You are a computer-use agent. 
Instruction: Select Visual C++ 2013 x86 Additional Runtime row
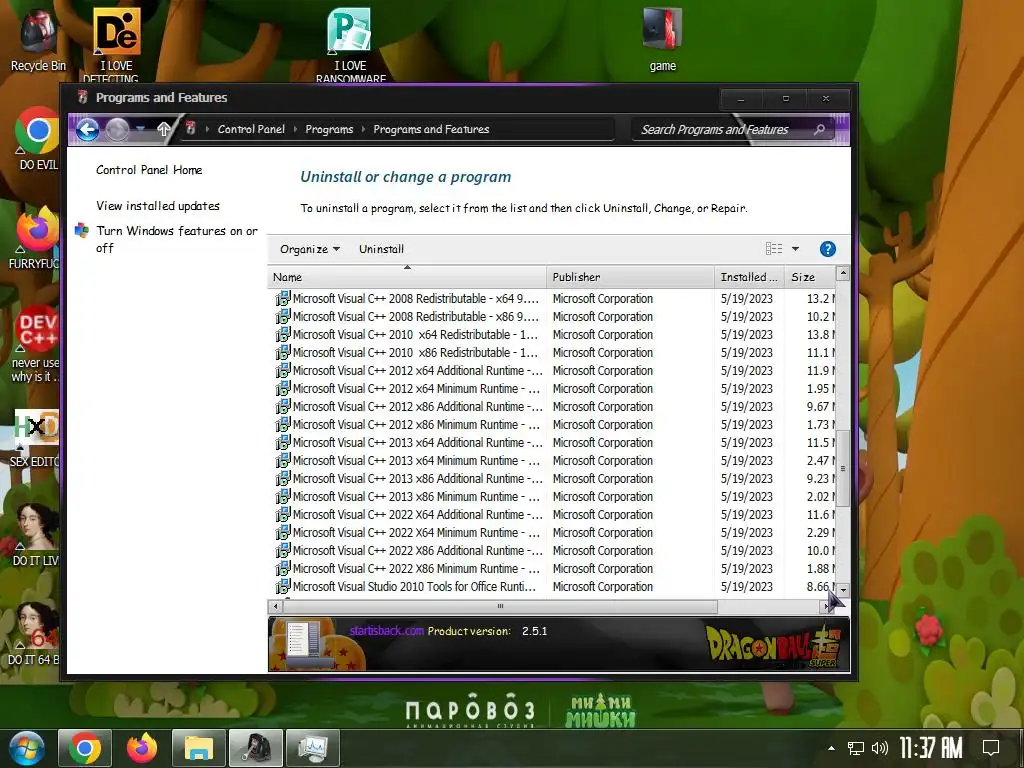551,479
